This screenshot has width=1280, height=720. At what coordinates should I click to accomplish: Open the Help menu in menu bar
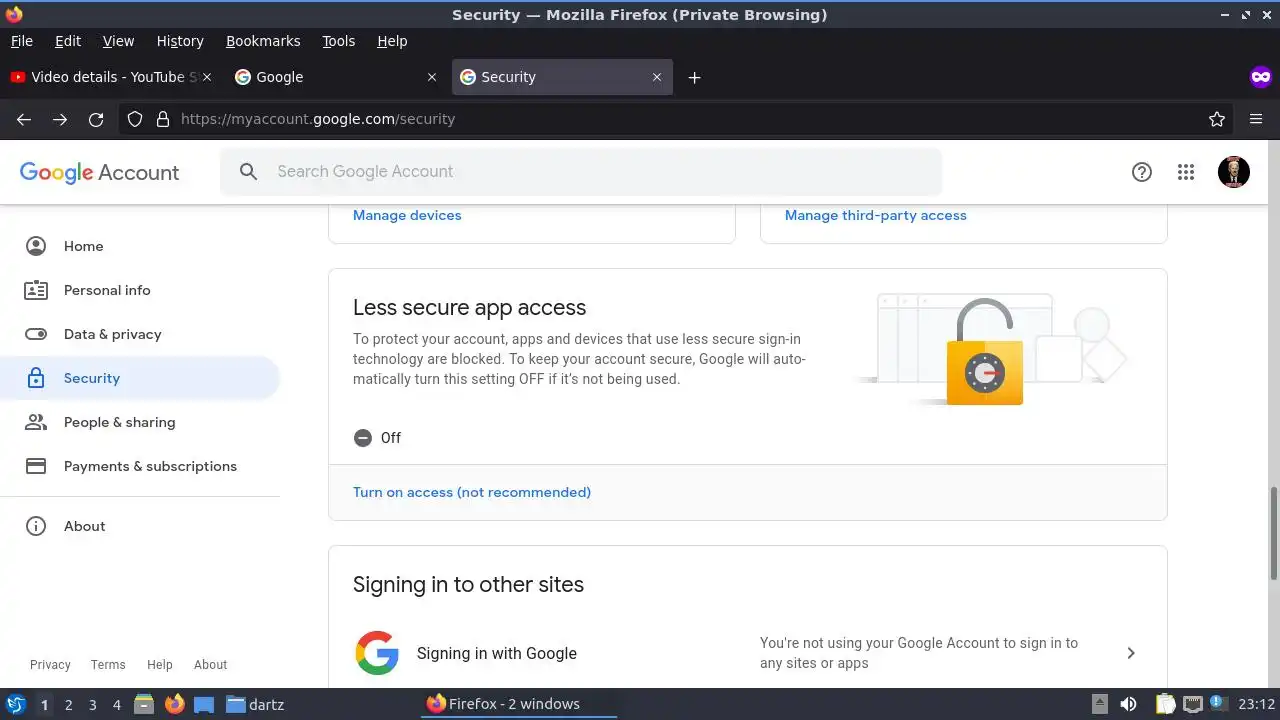[x=392, y=41]
